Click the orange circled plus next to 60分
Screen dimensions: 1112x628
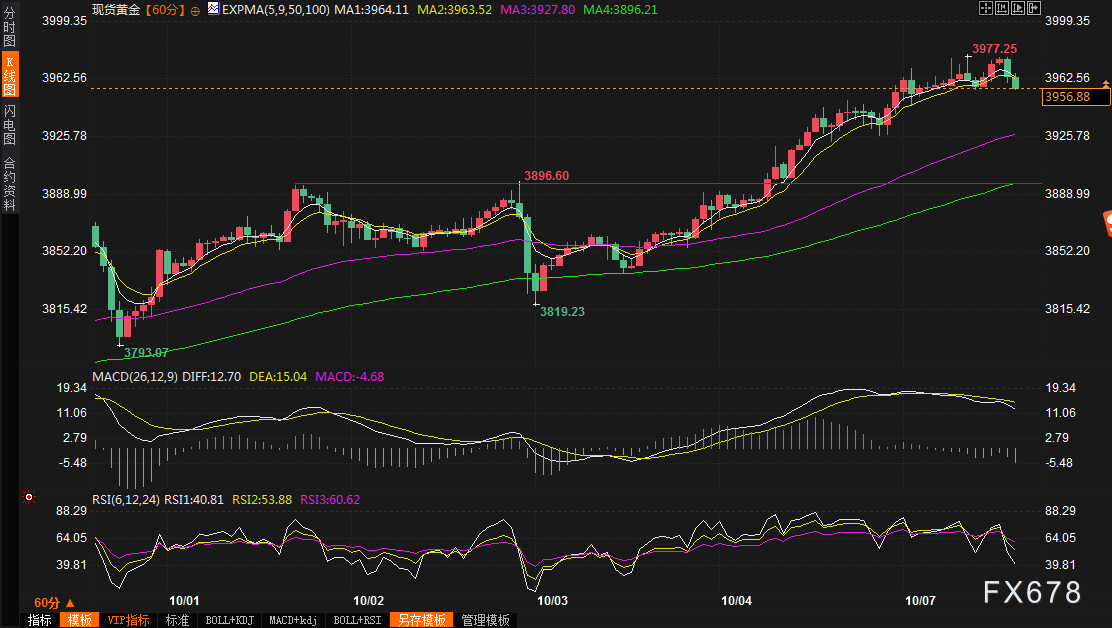(194, 10)
